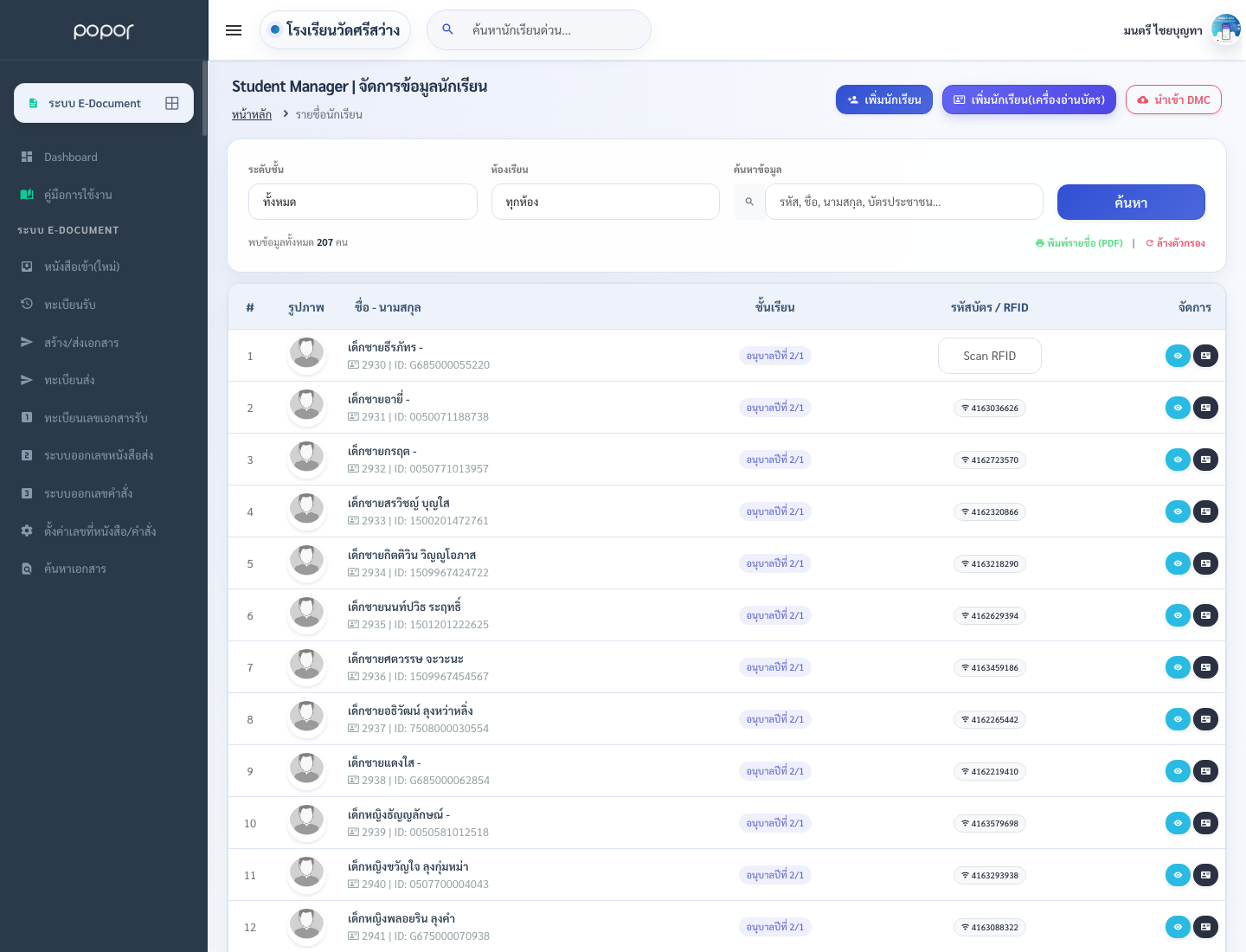Click the eye view icon for row 5
This screenshot has height=952, width=1246.
(x=1178, y=563)
